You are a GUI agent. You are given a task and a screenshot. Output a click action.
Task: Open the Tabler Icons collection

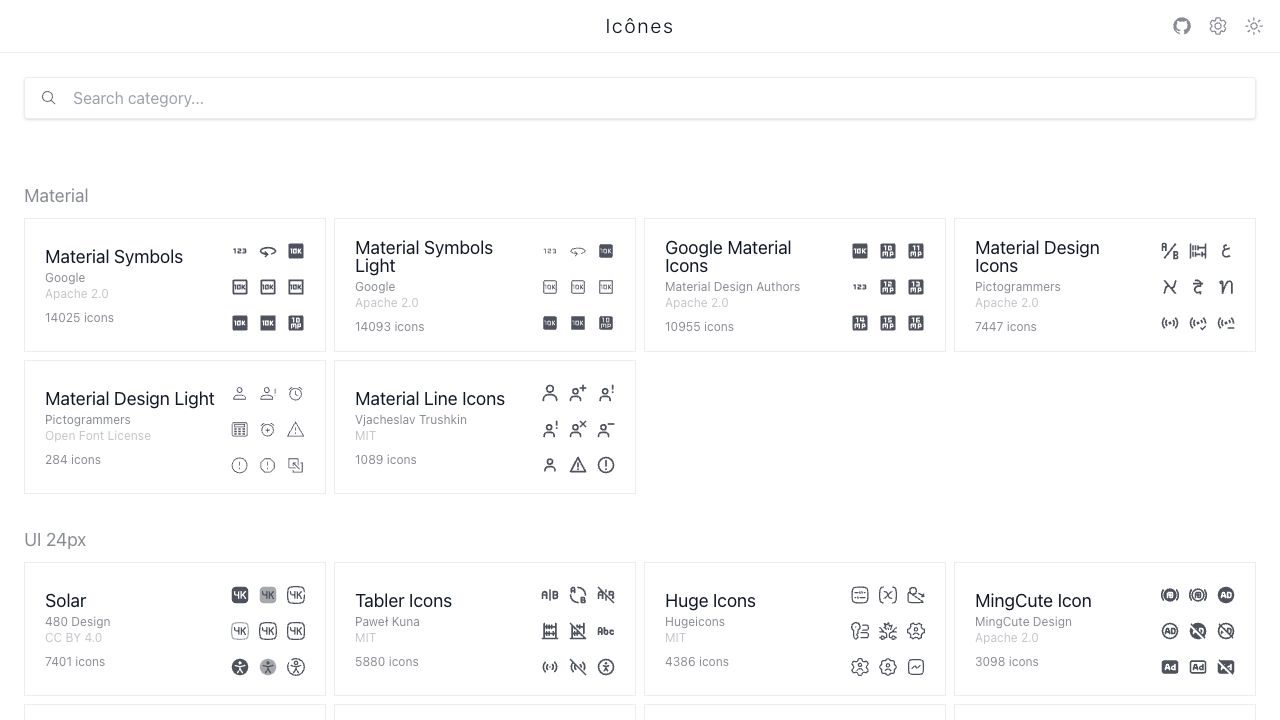pos(403,601)
